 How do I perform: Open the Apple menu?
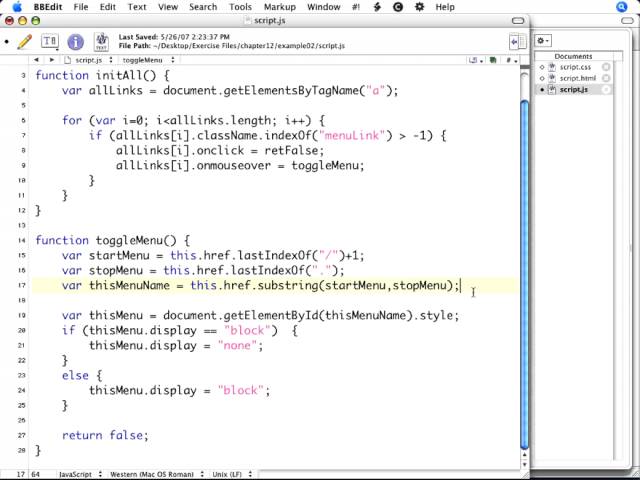pos(18,7)
